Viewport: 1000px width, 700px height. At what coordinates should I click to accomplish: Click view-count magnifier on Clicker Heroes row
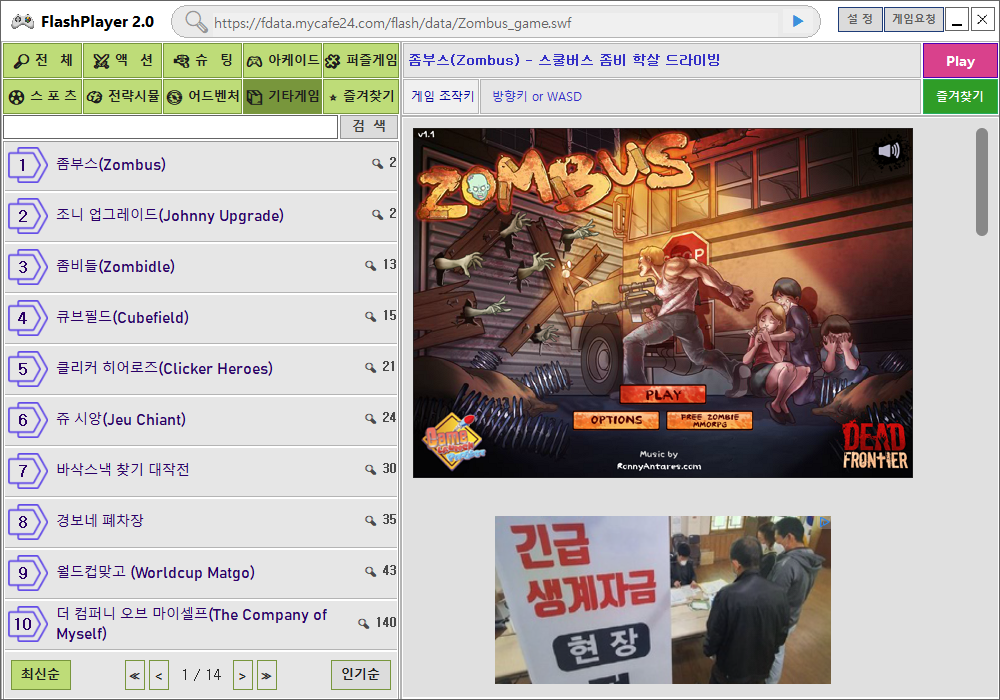[x=371, y=367]
